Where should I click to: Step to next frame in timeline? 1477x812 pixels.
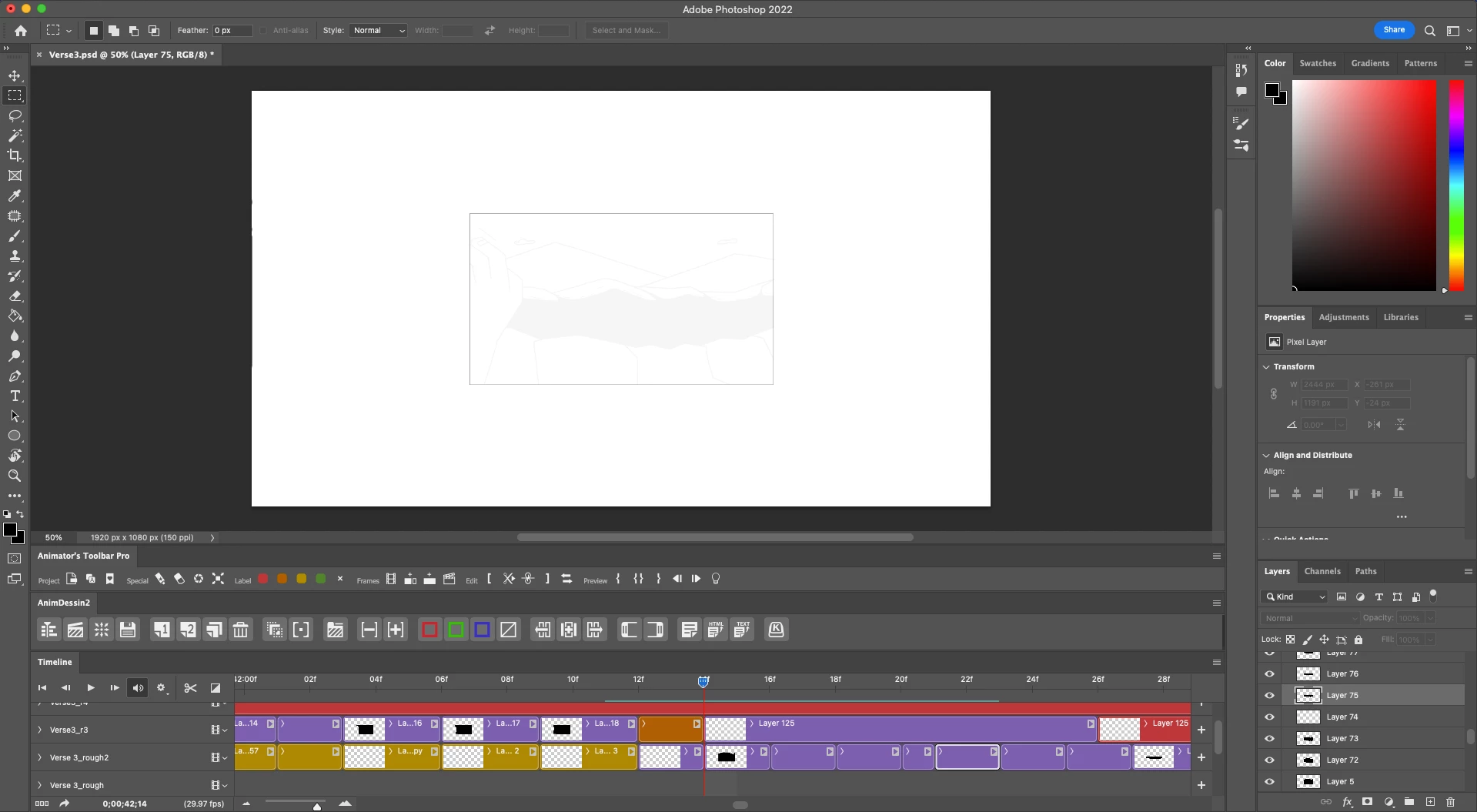click(115, 688)
